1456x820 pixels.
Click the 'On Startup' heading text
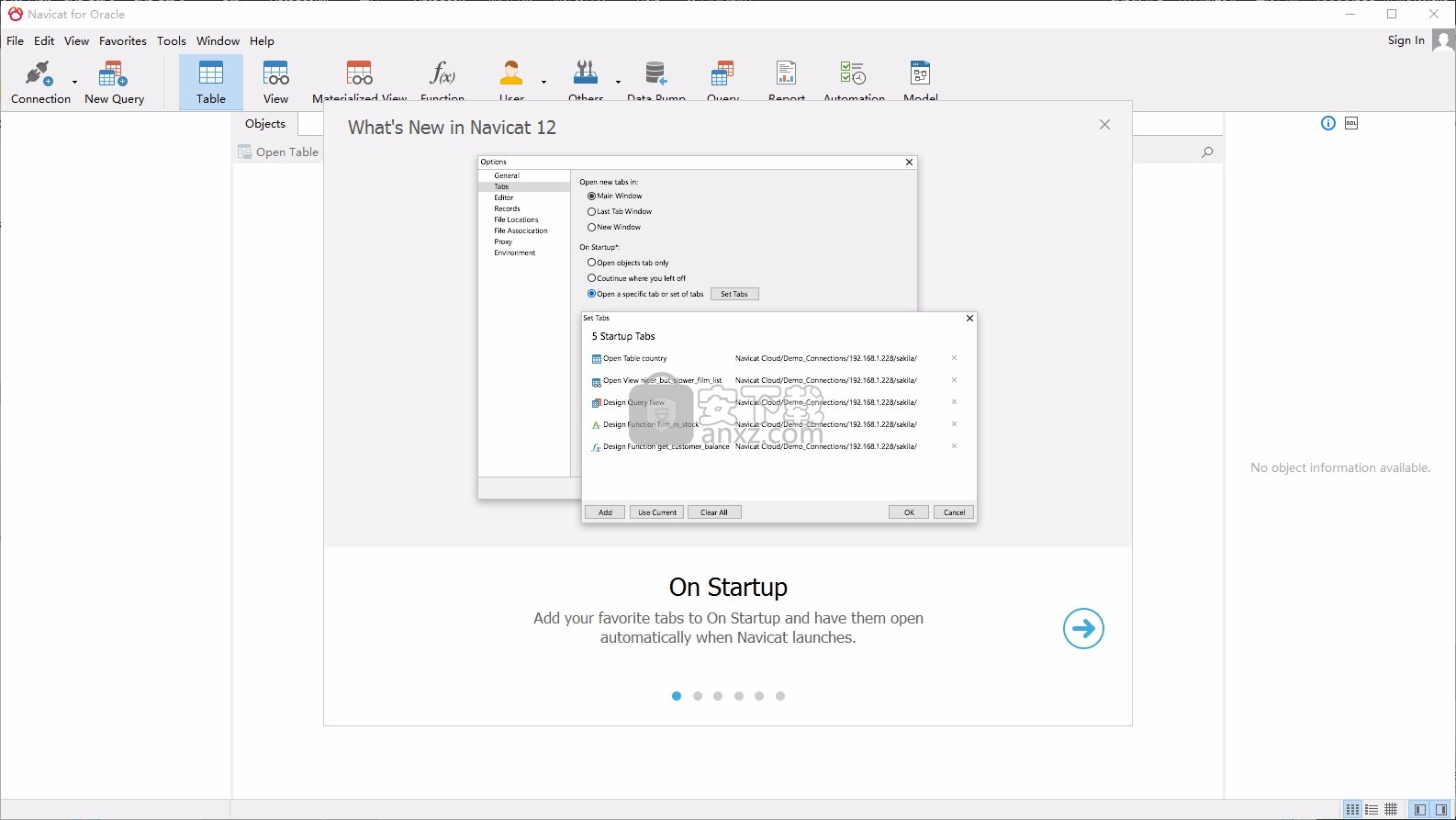tap(728, 588)
